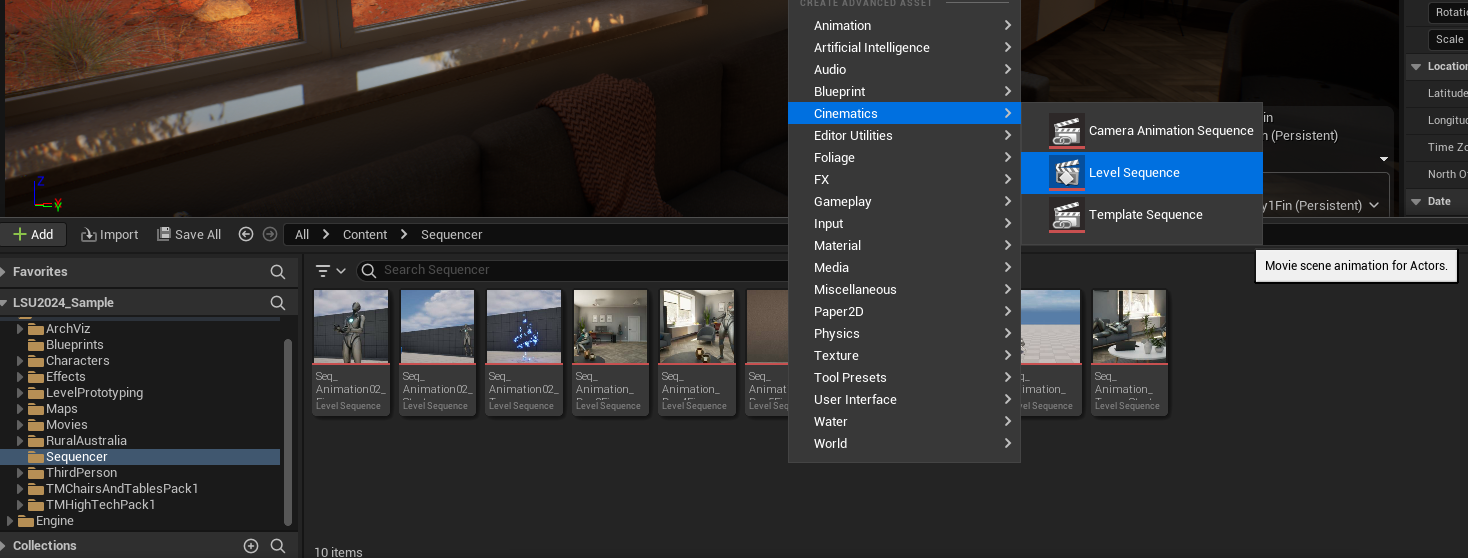Click the Collections add plus icon
Viewport: 1468px width, 558px height.
(x=251, y=546)
